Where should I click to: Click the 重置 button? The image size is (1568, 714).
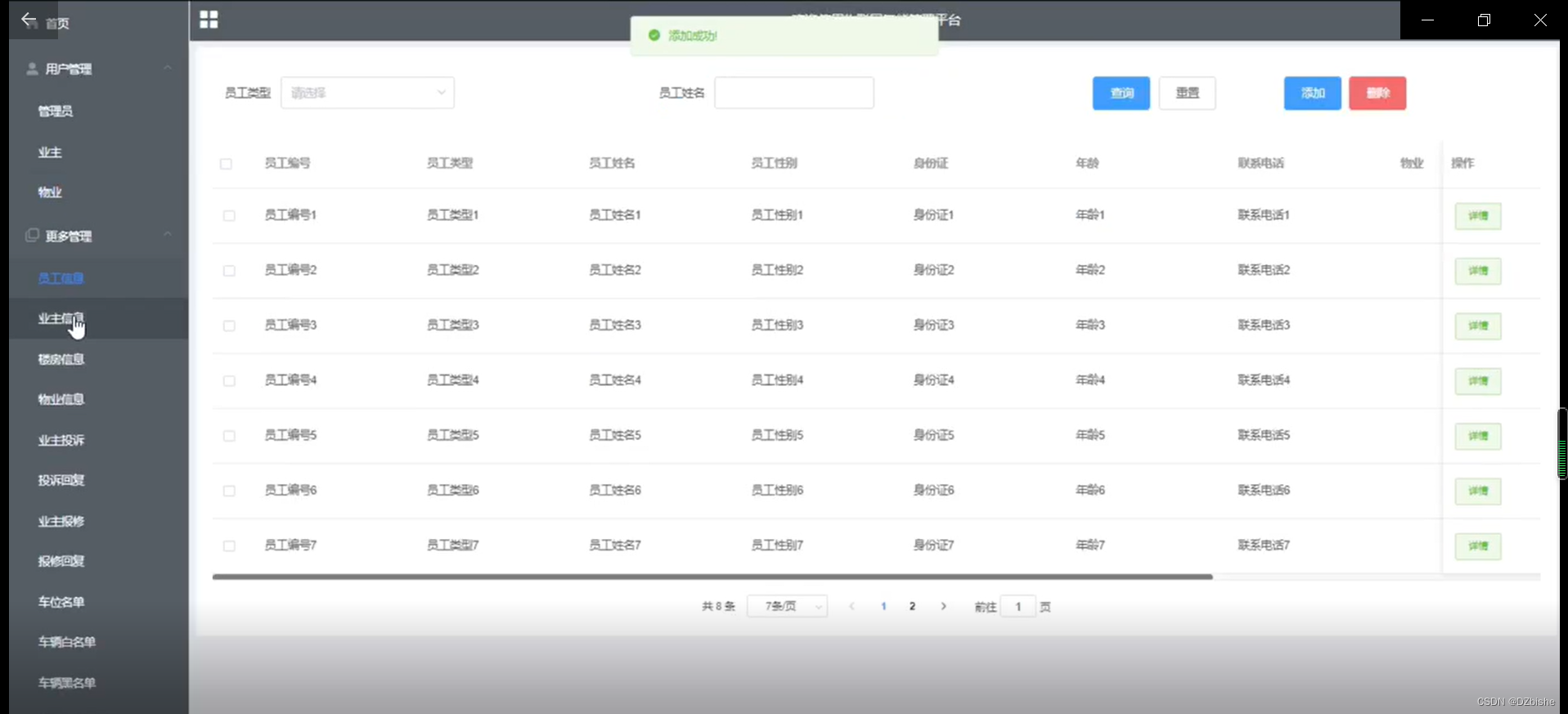[x=1187, y=93]
